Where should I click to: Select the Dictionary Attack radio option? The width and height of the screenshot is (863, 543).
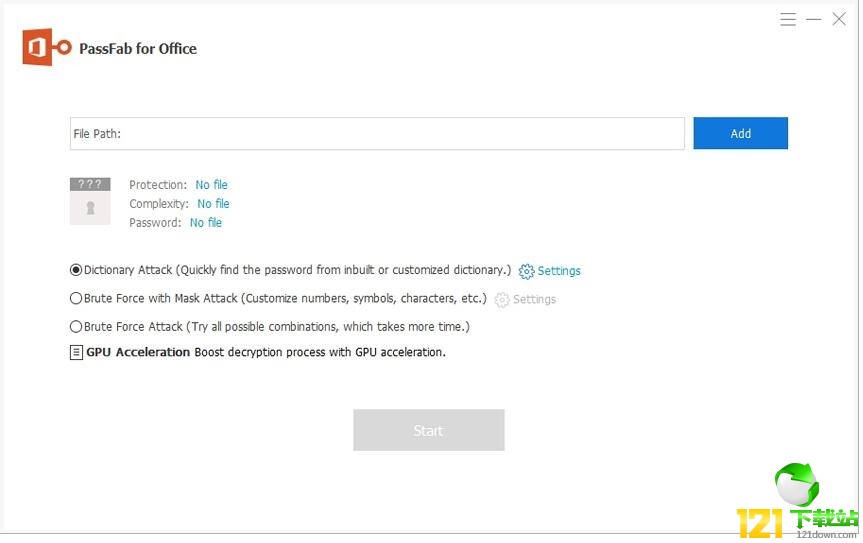(x=76, y=270)
